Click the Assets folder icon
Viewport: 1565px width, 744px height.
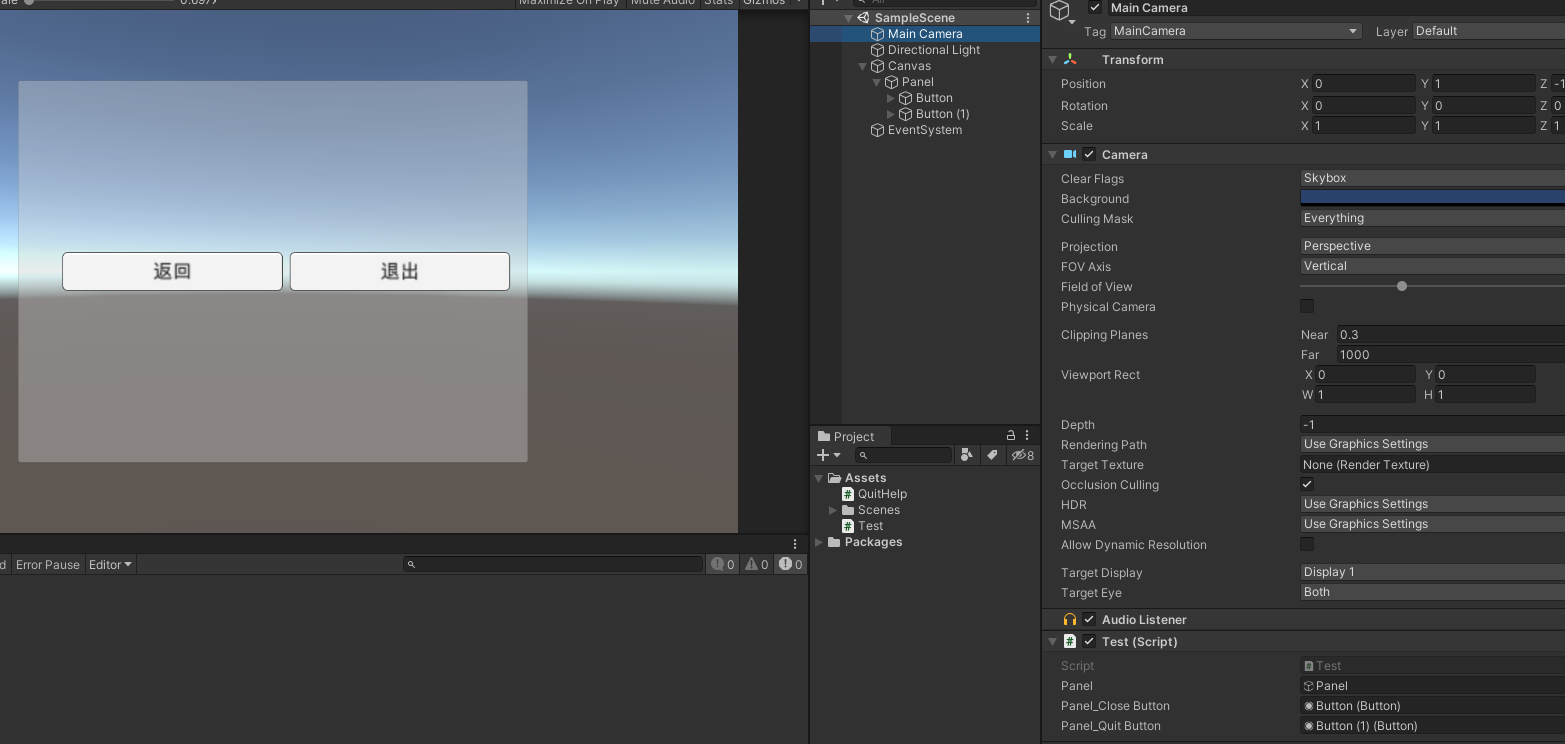click(x=835, y=478)
